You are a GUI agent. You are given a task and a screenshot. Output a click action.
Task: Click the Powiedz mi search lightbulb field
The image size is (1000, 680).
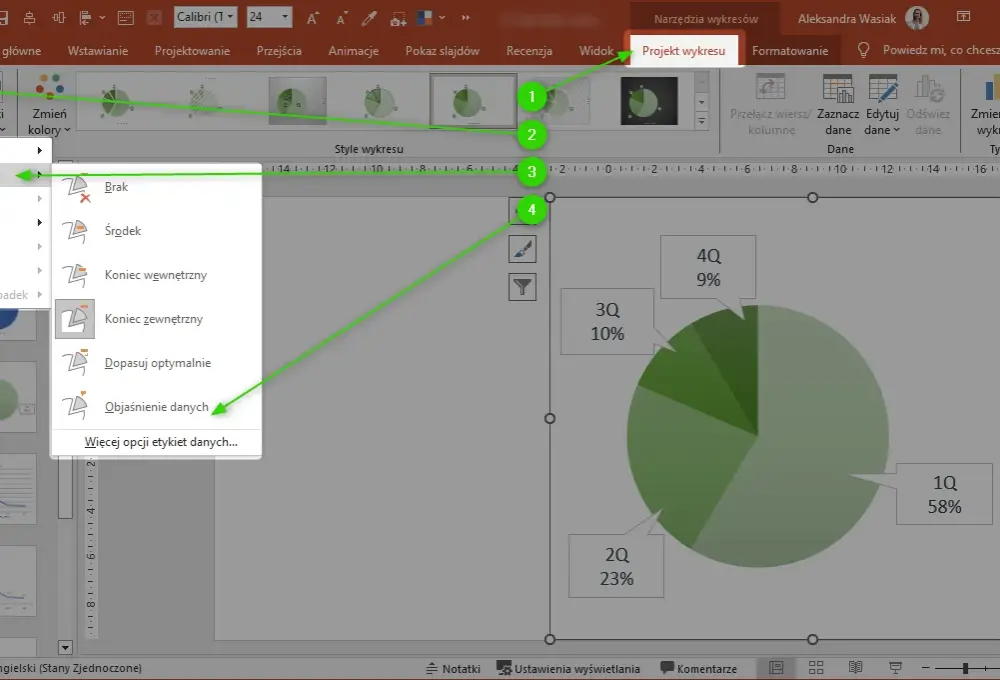coord(930,50)
